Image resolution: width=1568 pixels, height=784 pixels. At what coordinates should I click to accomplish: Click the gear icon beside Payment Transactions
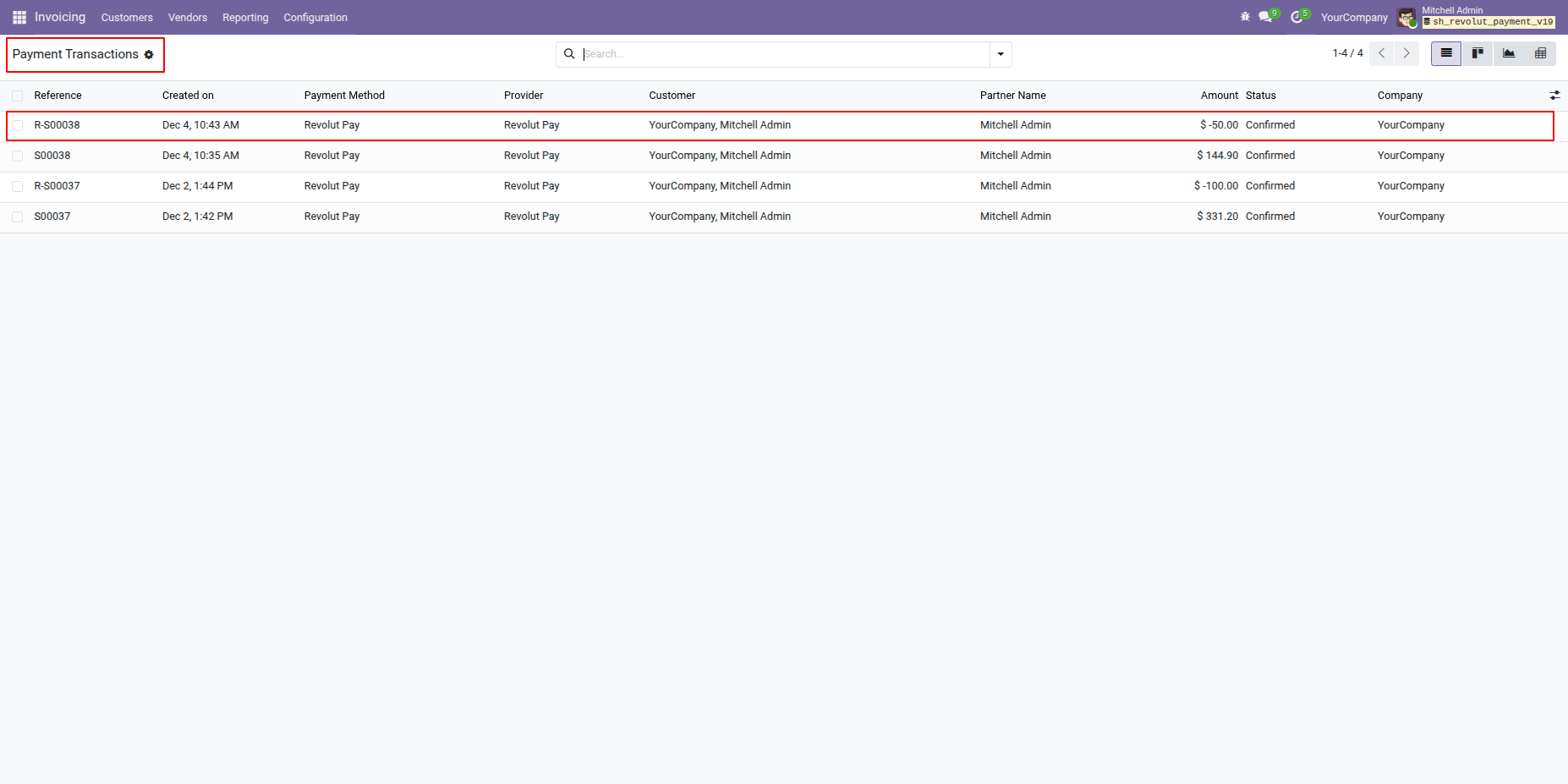149,55
